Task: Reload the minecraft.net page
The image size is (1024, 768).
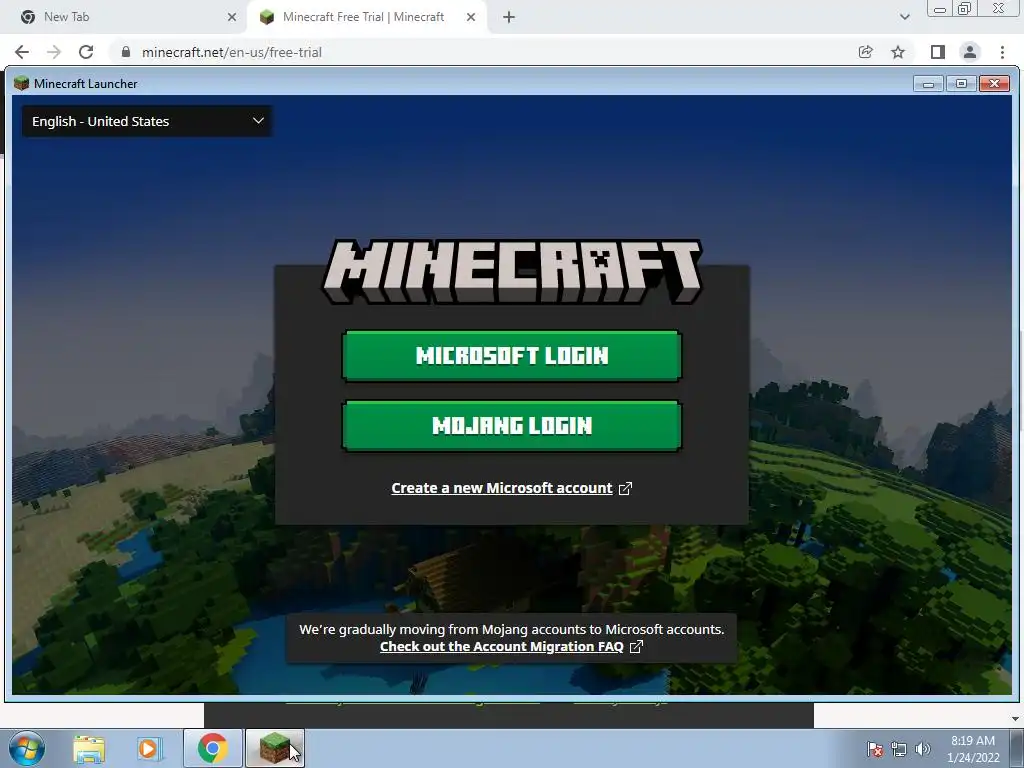Action: pos(86,52)
